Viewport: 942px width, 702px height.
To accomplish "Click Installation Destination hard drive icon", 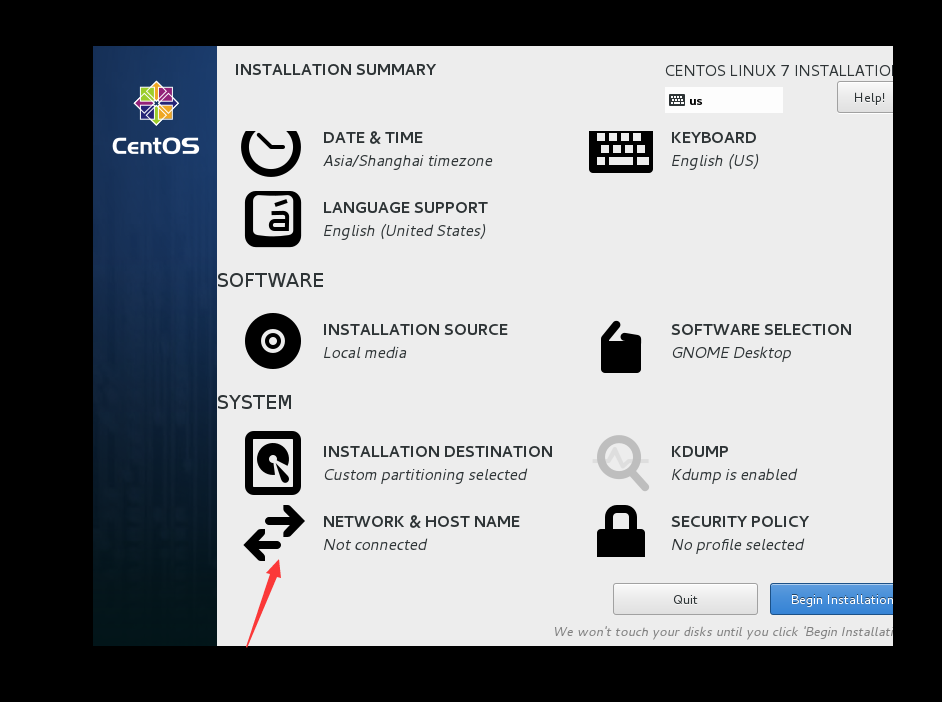I will click(273, 463).
